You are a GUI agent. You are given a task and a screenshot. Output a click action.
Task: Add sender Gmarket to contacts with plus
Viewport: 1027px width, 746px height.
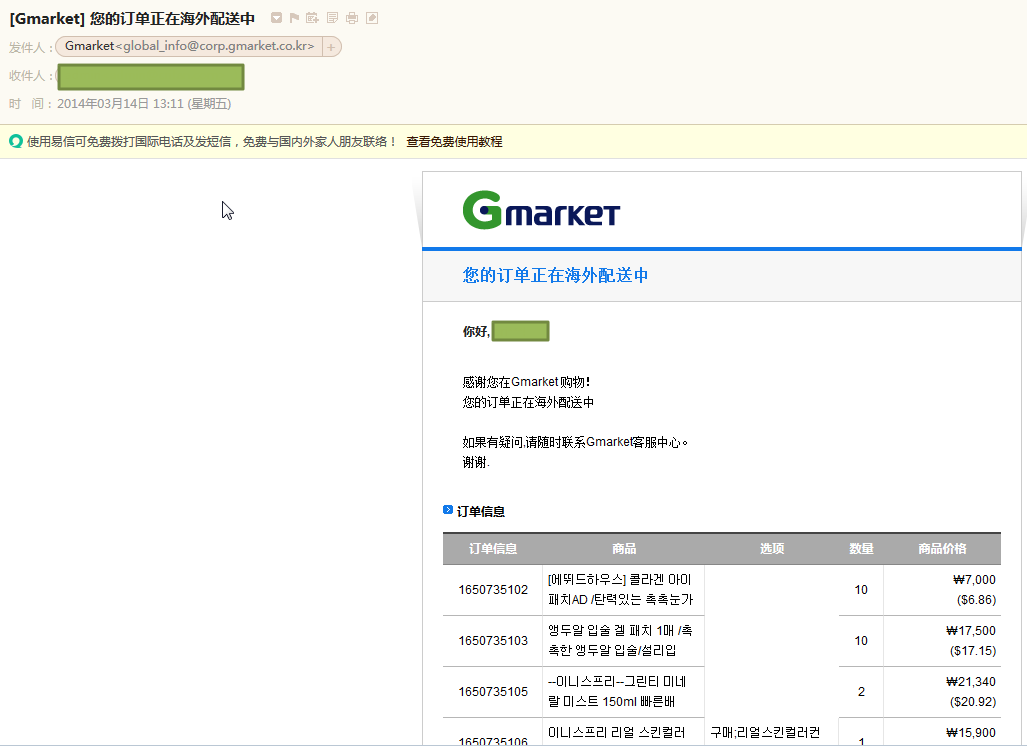(x=331, y=47)
